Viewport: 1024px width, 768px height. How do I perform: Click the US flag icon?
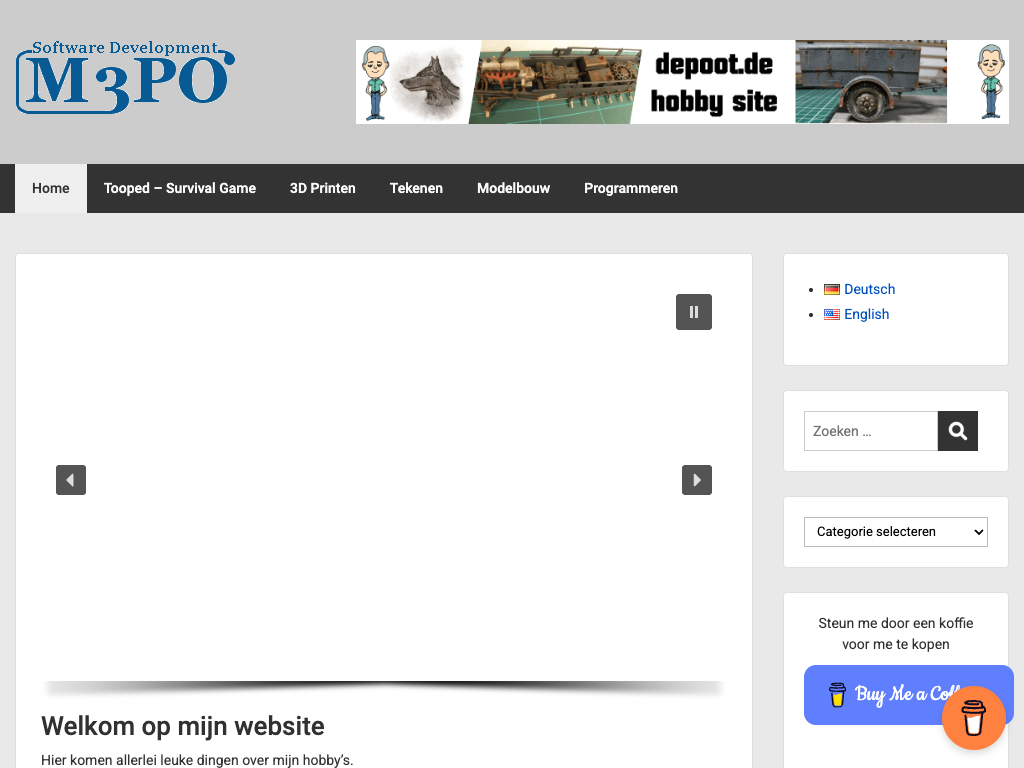[x=831, y=315]
